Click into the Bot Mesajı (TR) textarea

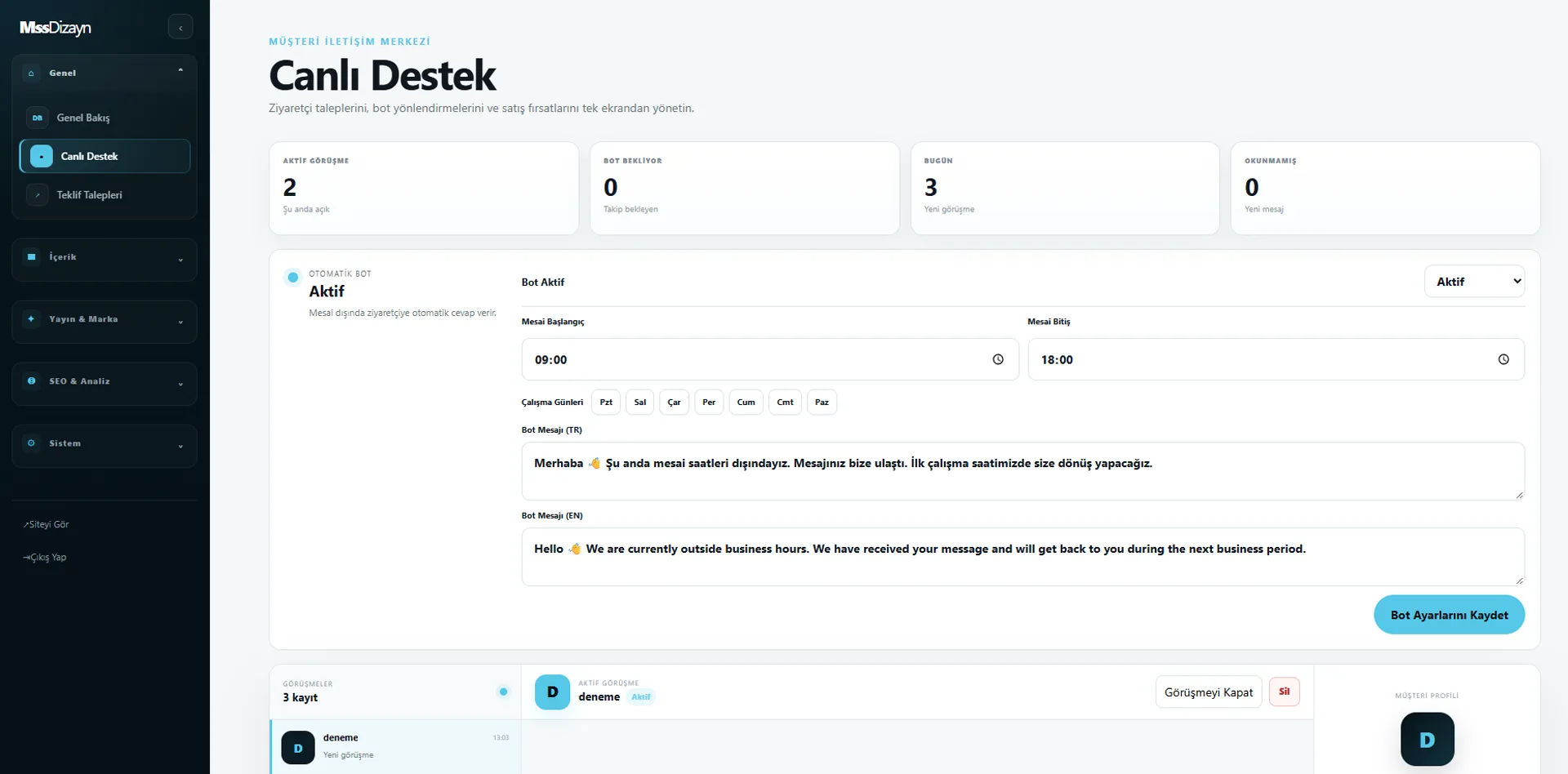1022,471
